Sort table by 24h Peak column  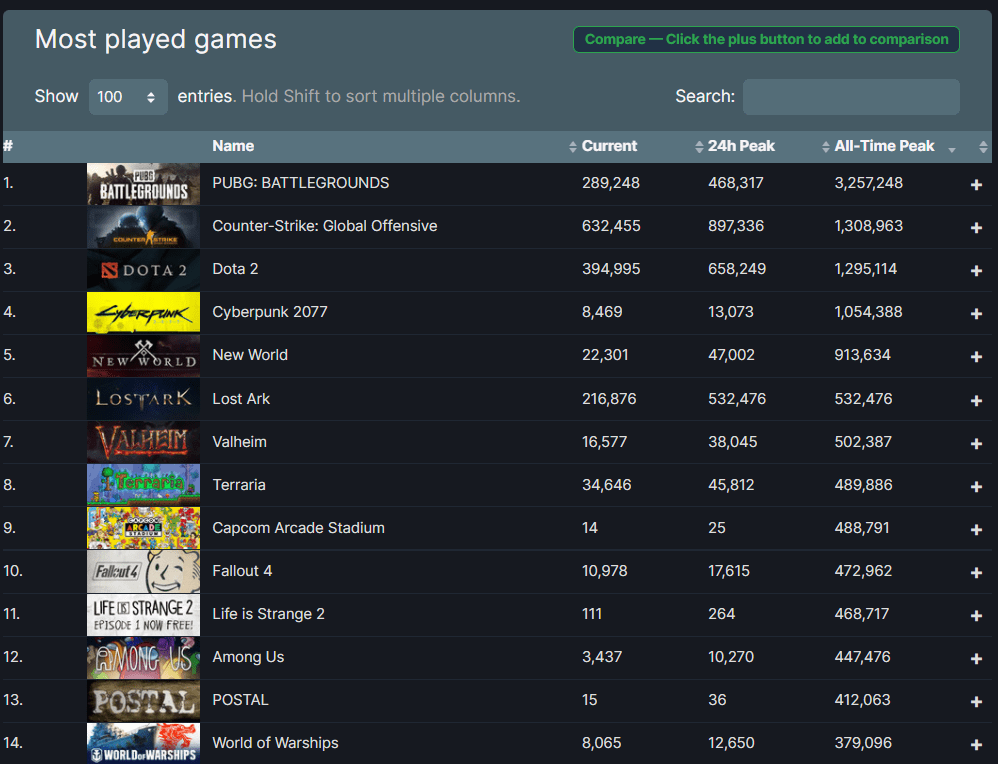[x=741, y=146]
